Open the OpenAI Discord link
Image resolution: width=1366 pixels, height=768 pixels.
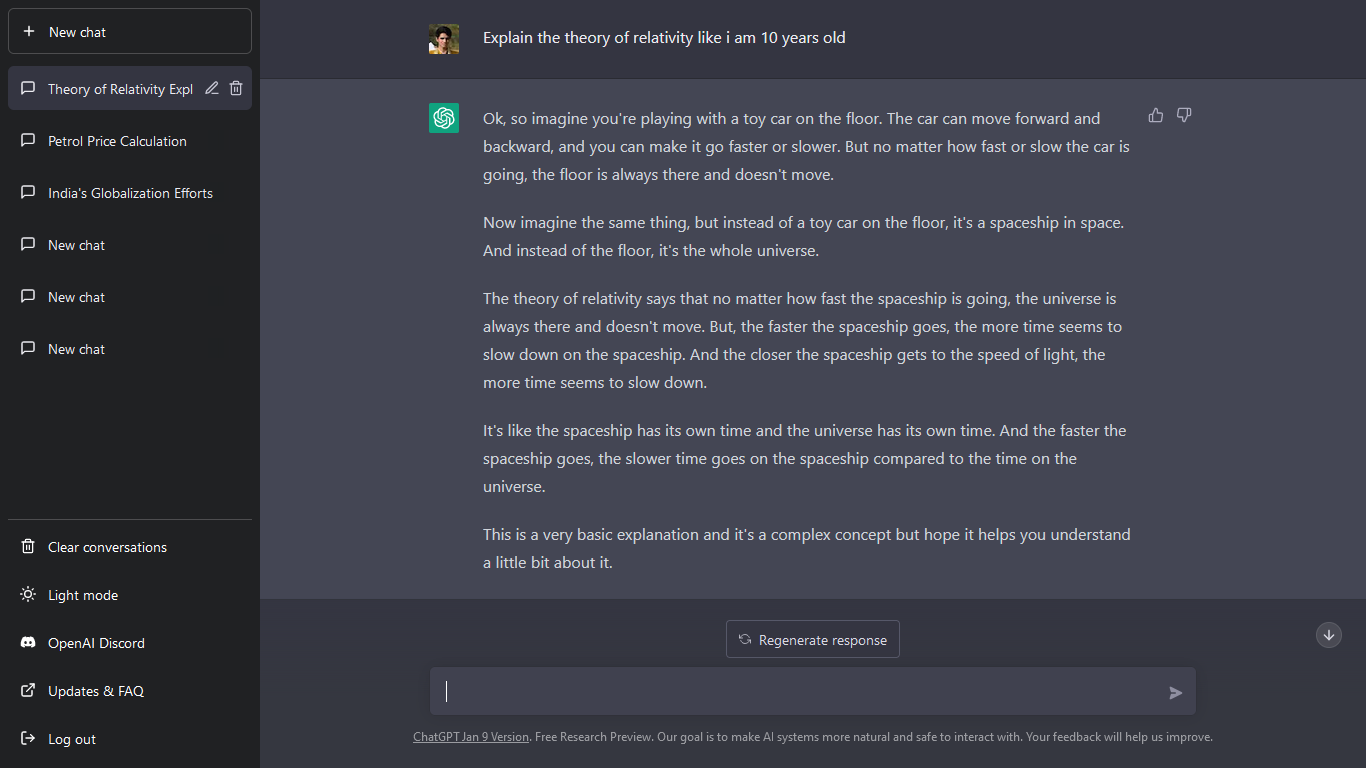pos(96,643)
